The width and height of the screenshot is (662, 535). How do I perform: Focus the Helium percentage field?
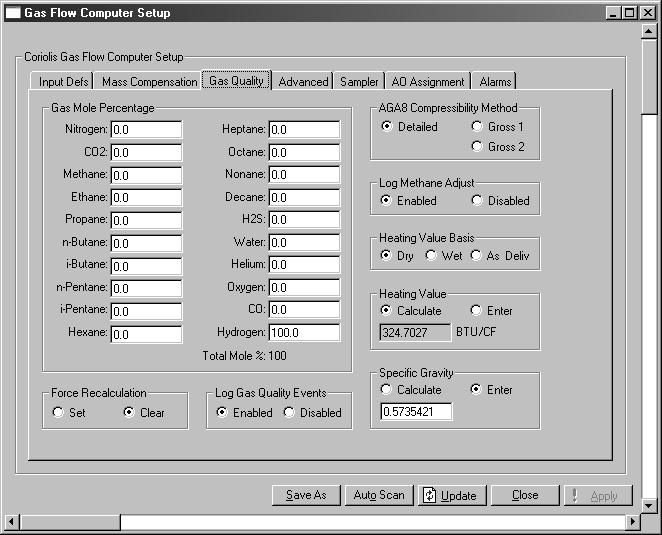[304, 264]
